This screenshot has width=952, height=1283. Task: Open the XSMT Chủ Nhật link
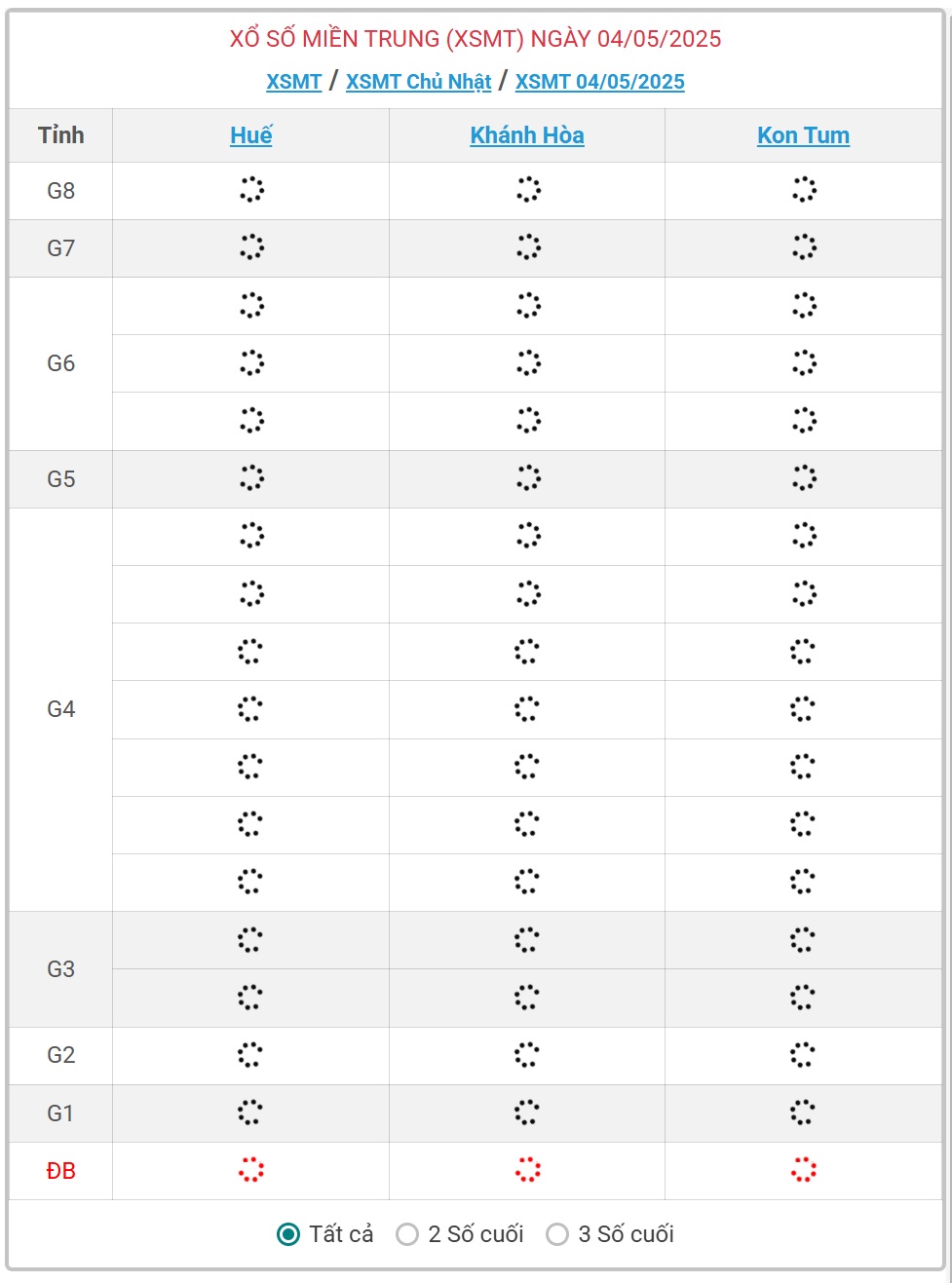tap(419, 82)
